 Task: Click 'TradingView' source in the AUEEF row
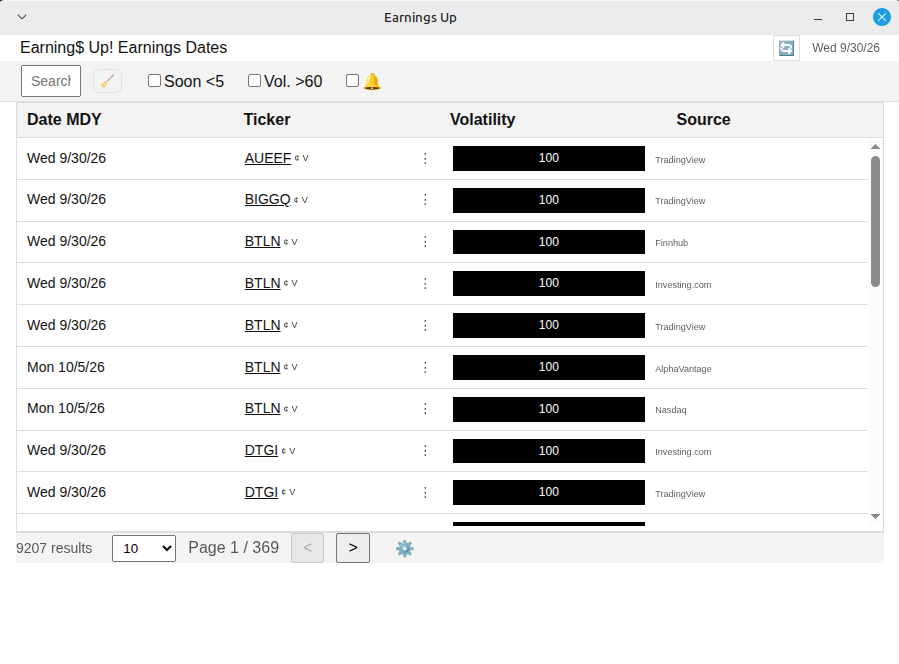pyautogui.click(x=680, y=160)
